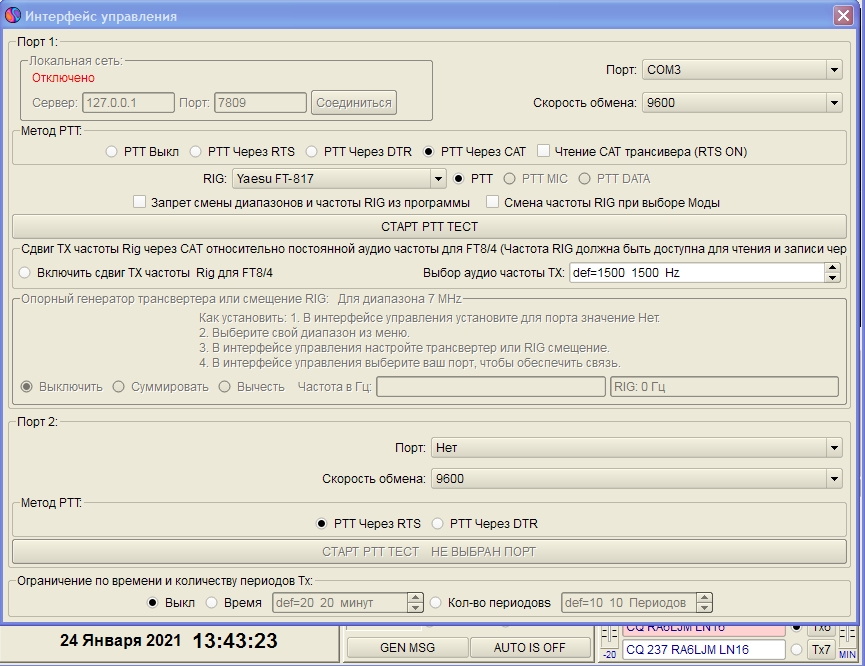The image size is (865, 666).
Task: Open the COM3 port dropdown
Action: click(x=834, y=70)
